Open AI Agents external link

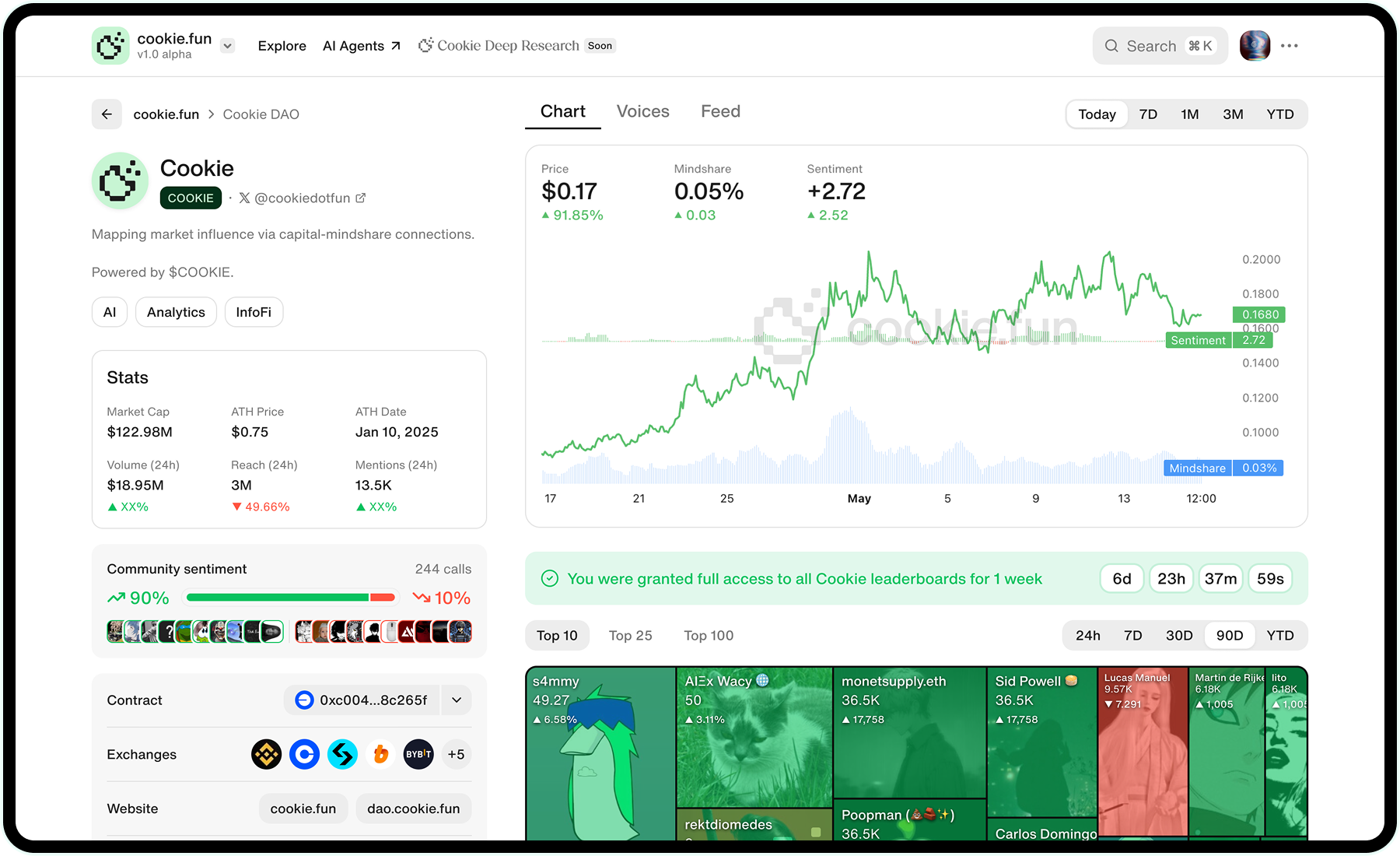pyautogui.click(x=362, y=46)
